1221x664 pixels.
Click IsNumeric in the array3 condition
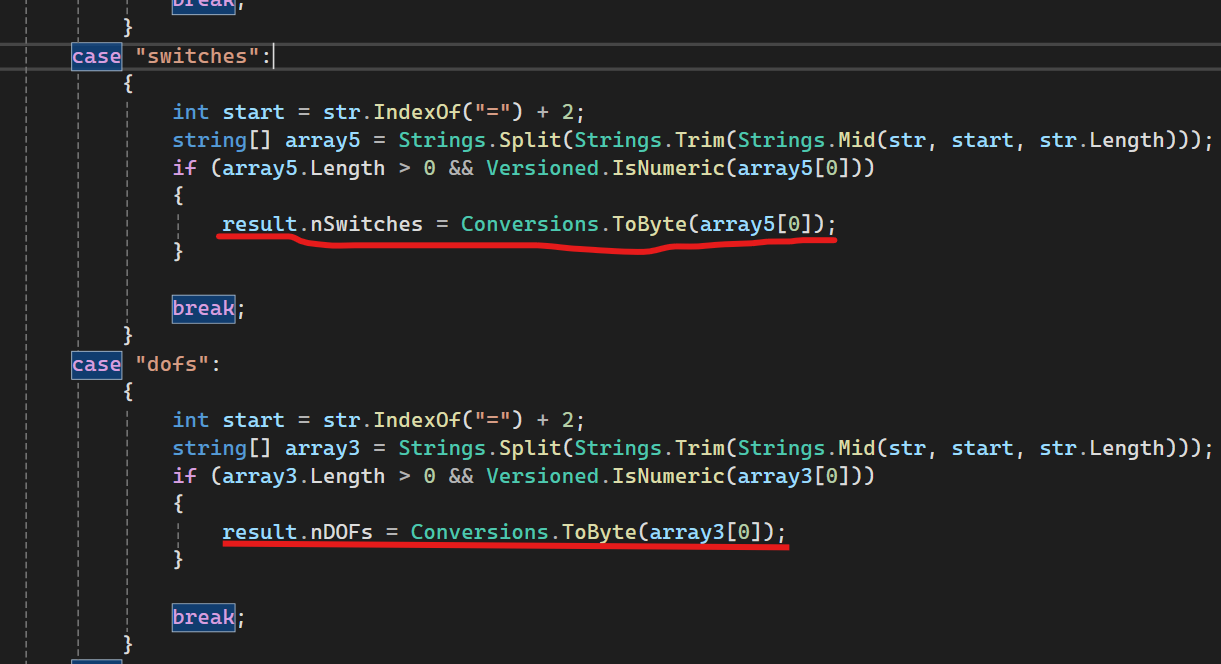[668, 476]
